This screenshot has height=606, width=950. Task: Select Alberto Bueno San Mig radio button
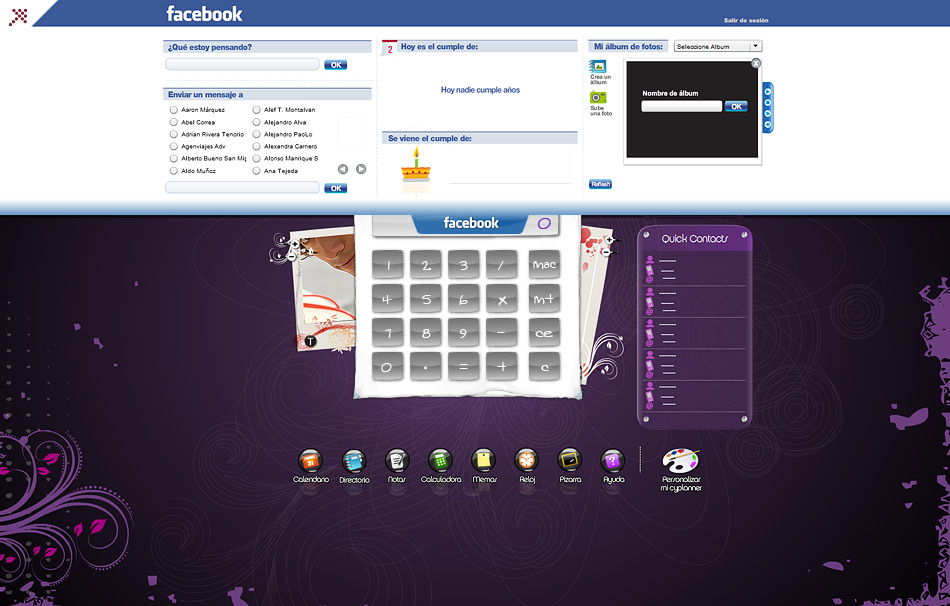[x=174, y=158]
